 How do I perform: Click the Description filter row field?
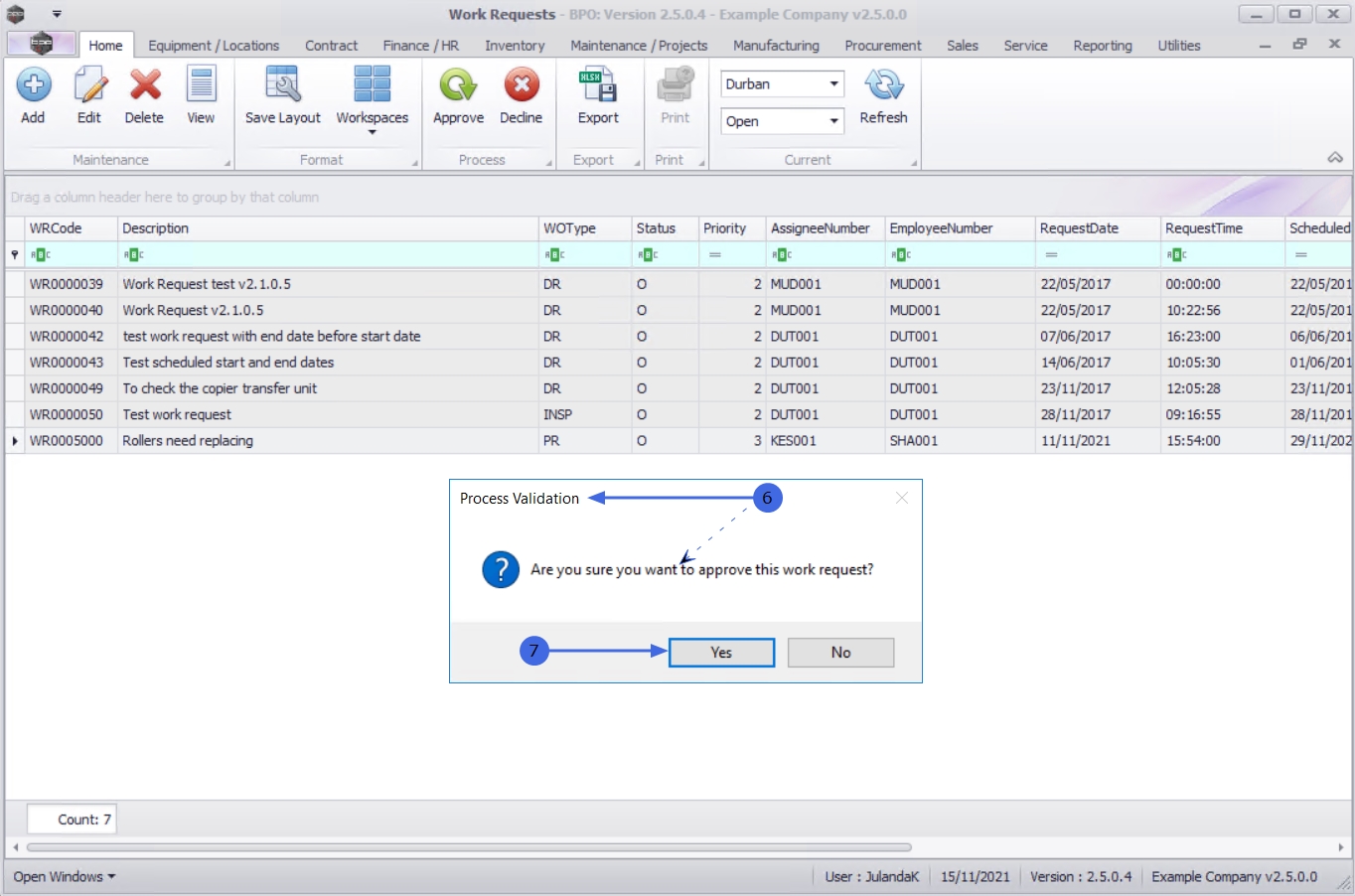[x=328, y=255]
